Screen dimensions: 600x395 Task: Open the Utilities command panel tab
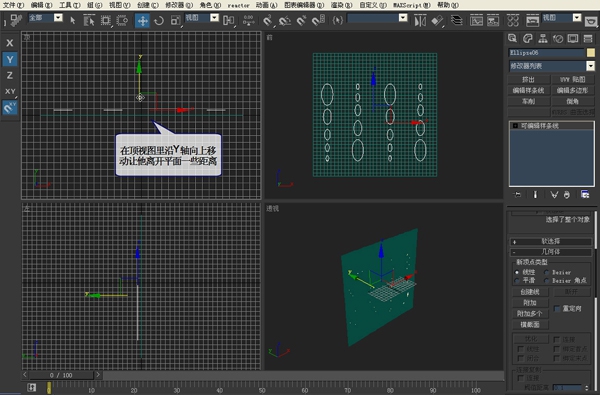tap(588, 38)
